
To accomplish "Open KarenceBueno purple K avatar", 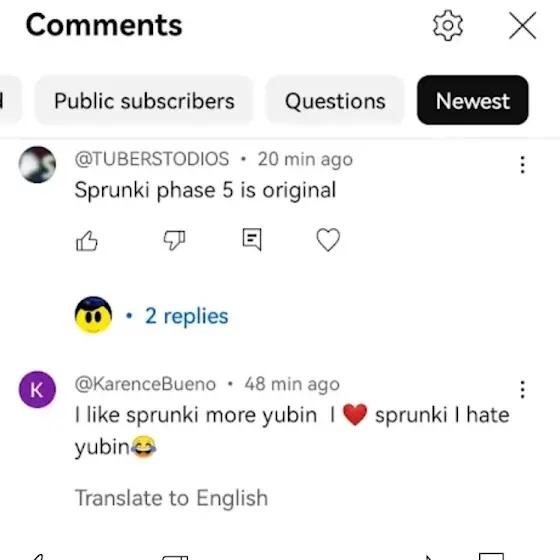I will pyautogui.click(x=37, y=390).
